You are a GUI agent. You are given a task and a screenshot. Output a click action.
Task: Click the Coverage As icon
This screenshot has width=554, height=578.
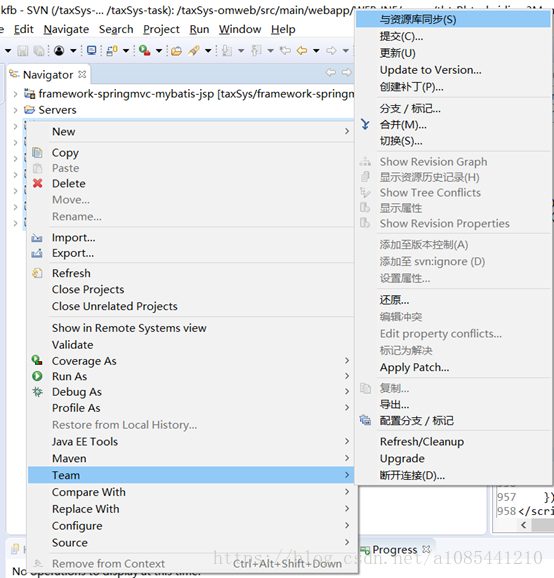point(37,360)
